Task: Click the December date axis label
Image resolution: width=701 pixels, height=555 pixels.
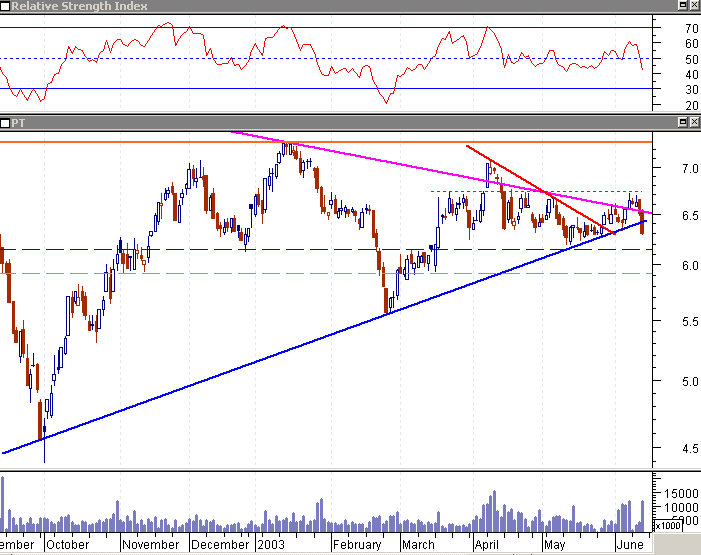Action: click(x=220, y=545)
